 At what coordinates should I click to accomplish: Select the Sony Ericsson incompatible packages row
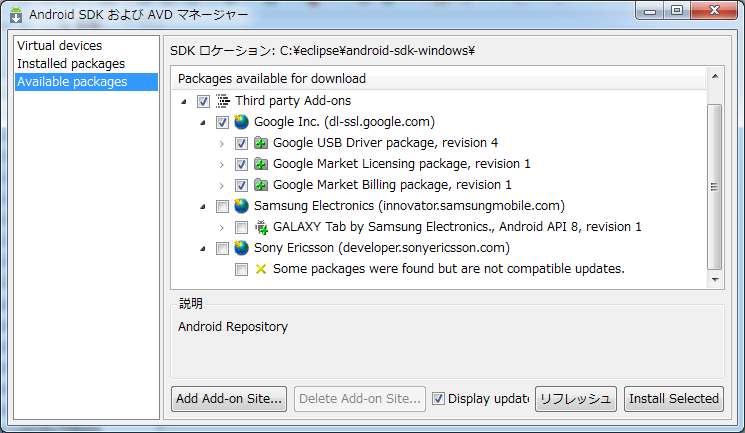(449, 269)
